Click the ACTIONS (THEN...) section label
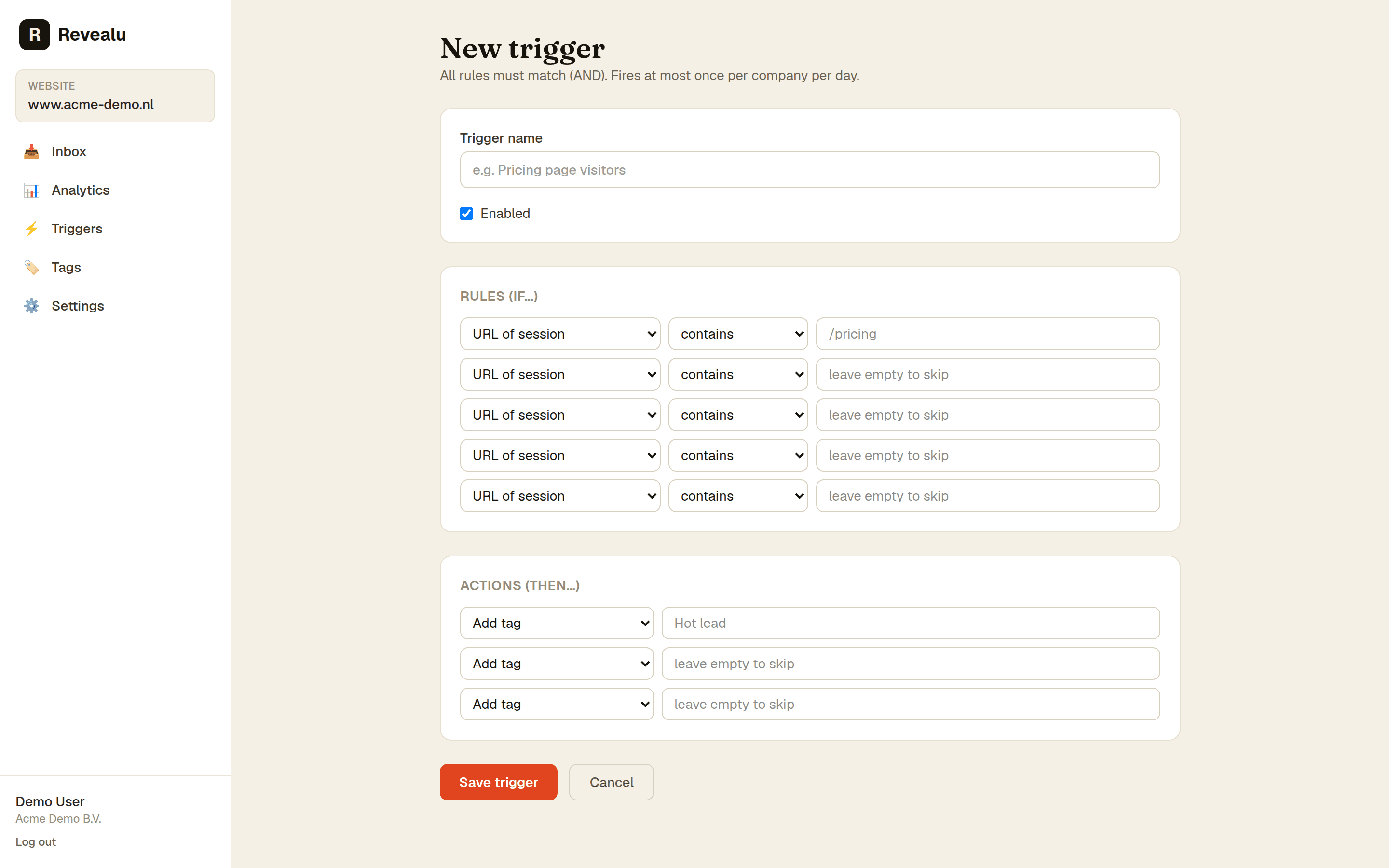The width and height of the screenshot is (1389, 868). [x=519, y=585]
